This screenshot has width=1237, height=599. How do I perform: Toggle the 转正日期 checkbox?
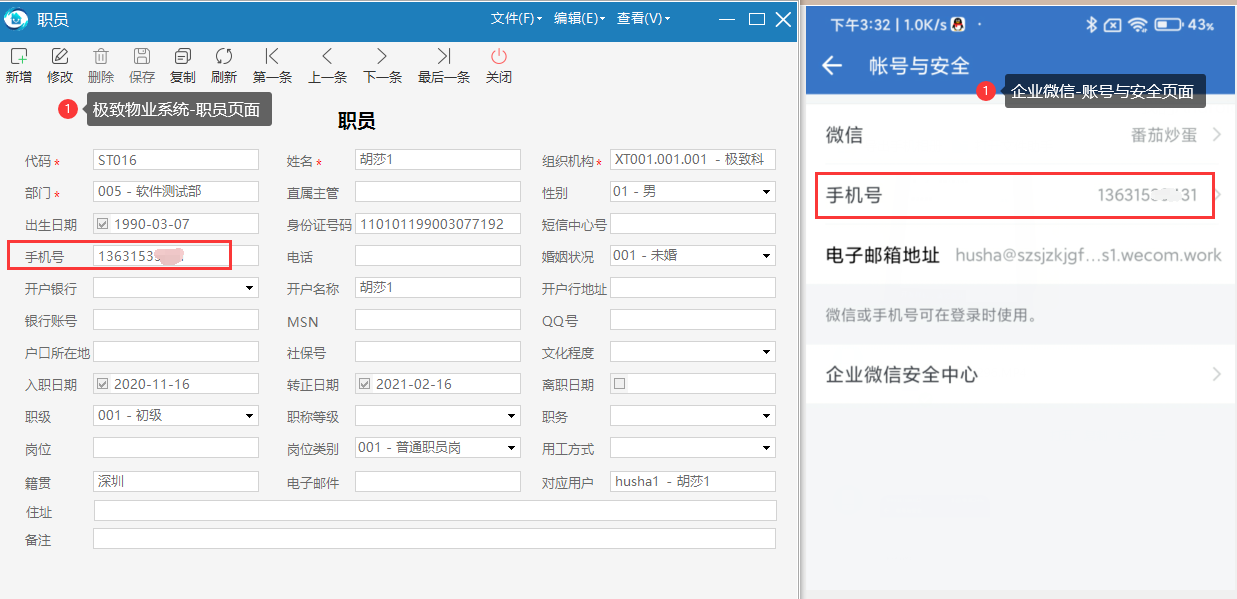tap(364, 384)
